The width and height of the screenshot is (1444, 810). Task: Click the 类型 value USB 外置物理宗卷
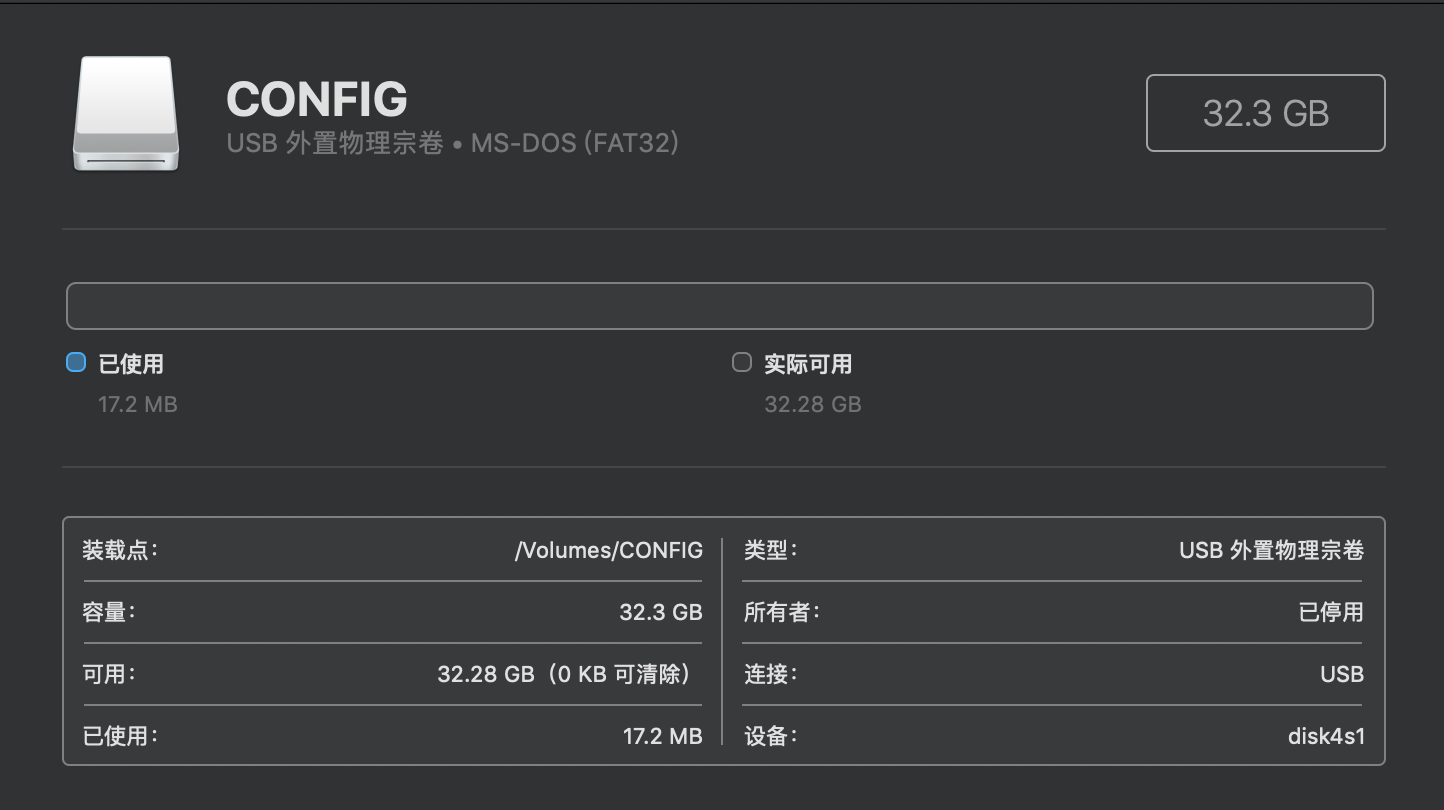[1271, 550]
